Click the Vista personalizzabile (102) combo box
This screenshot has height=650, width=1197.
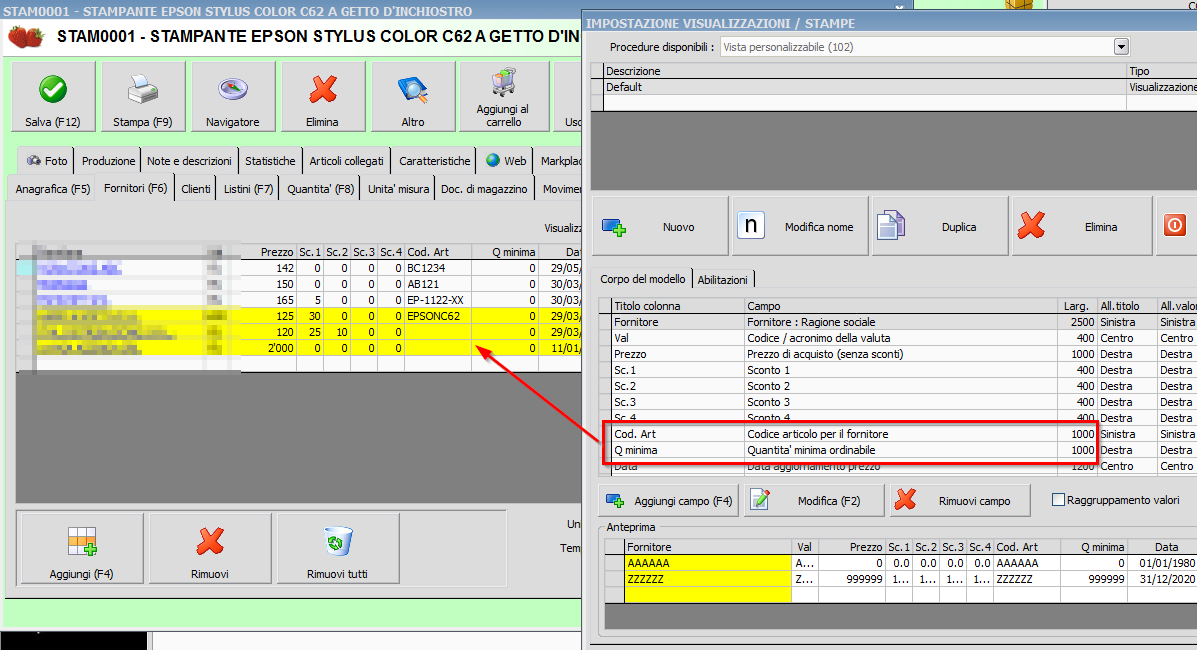click(x=924, y=47)
